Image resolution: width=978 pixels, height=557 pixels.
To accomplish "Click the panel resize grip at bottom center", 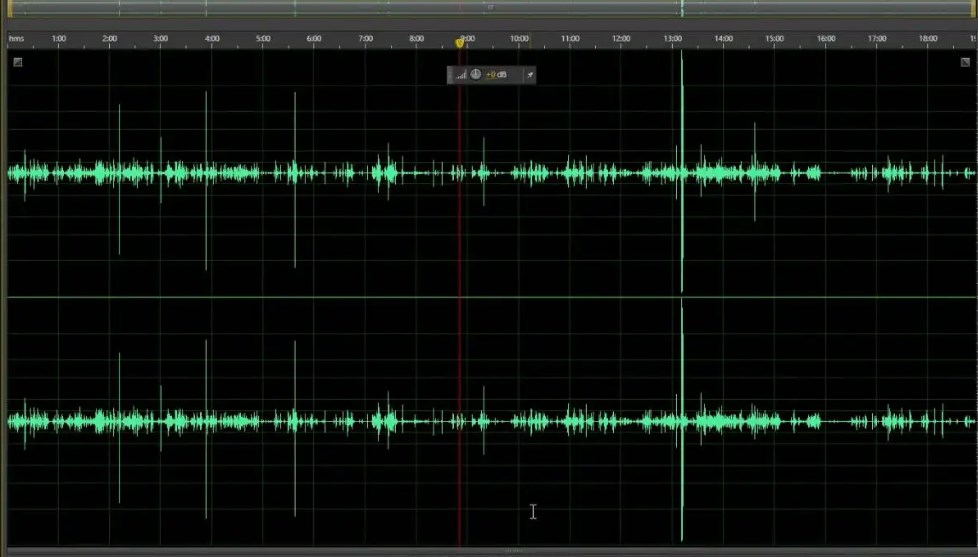I will point(514,551).
